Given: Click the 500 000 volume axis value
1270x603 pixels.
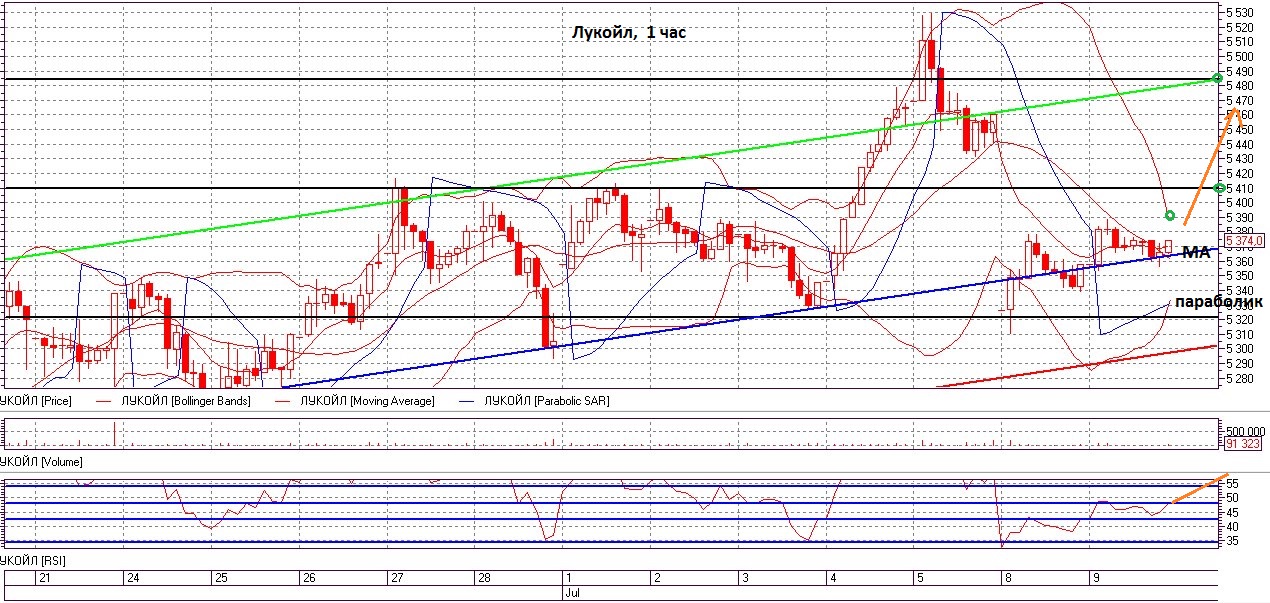Looking at the screenshot, I should [x=1245, y=431].
